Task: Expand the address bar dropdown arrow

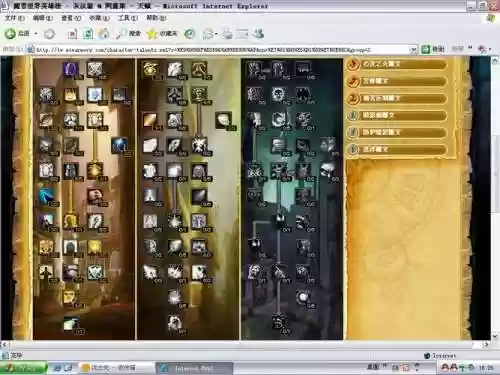Action: click(x=414, y=50)
